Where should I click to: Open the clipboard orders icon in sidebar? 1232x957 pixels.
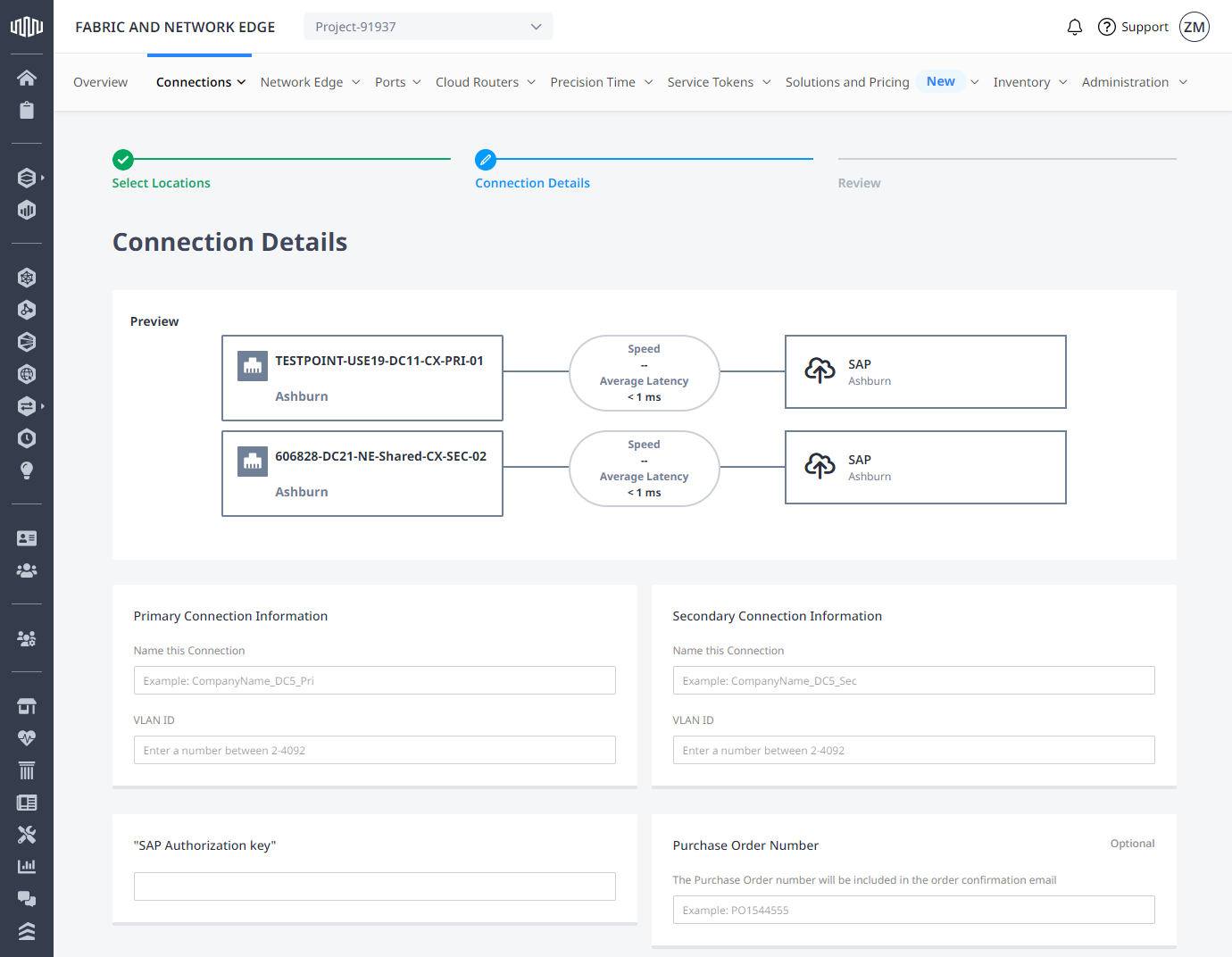pyautogui.click(x=27, y=110)
